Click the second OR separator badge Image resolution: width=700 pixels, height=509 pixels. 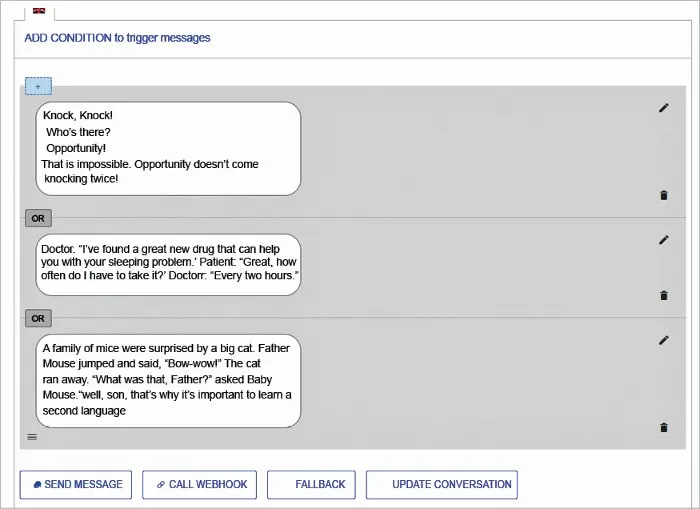(38, 319)
